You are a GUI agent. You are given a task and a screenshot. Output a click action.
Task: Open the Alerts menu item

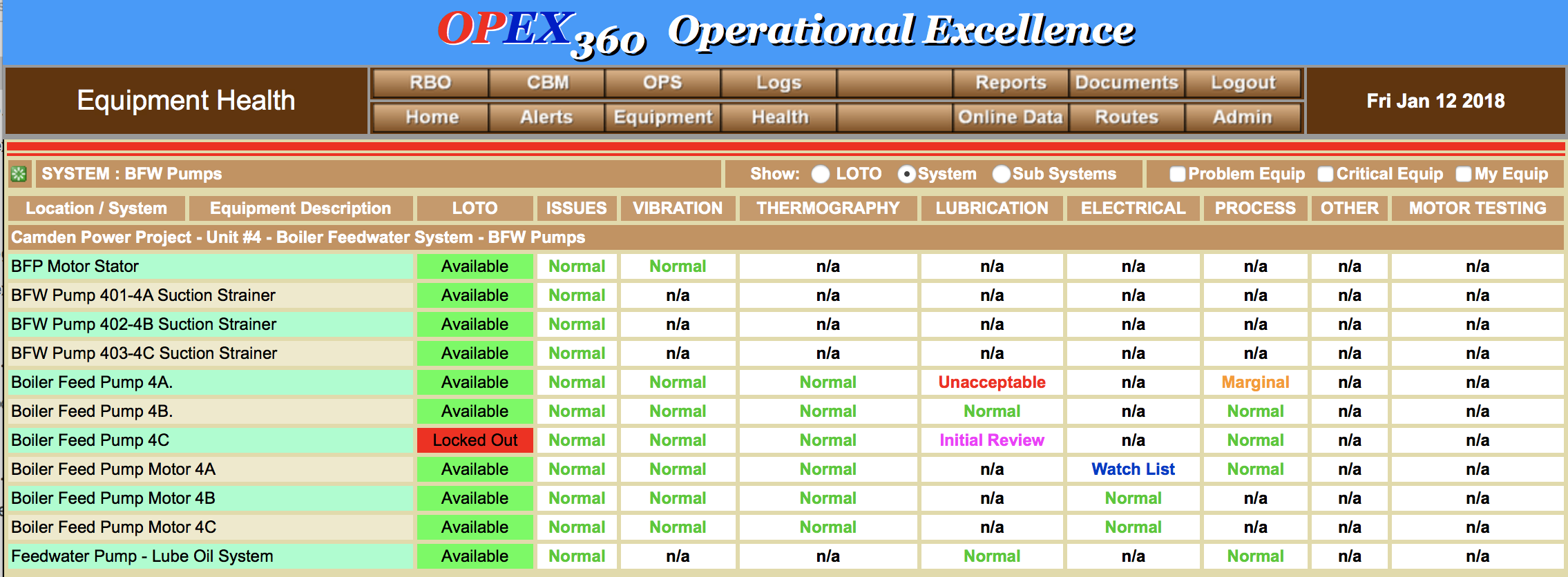[547, 117]
